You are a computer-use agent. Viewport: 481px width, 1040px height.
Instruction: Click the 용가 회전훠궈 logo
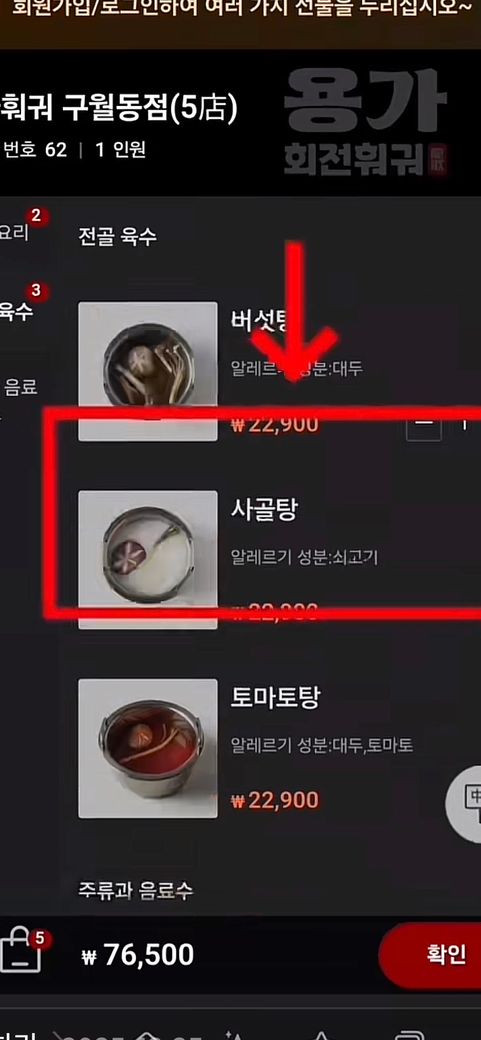click(366, 123)
